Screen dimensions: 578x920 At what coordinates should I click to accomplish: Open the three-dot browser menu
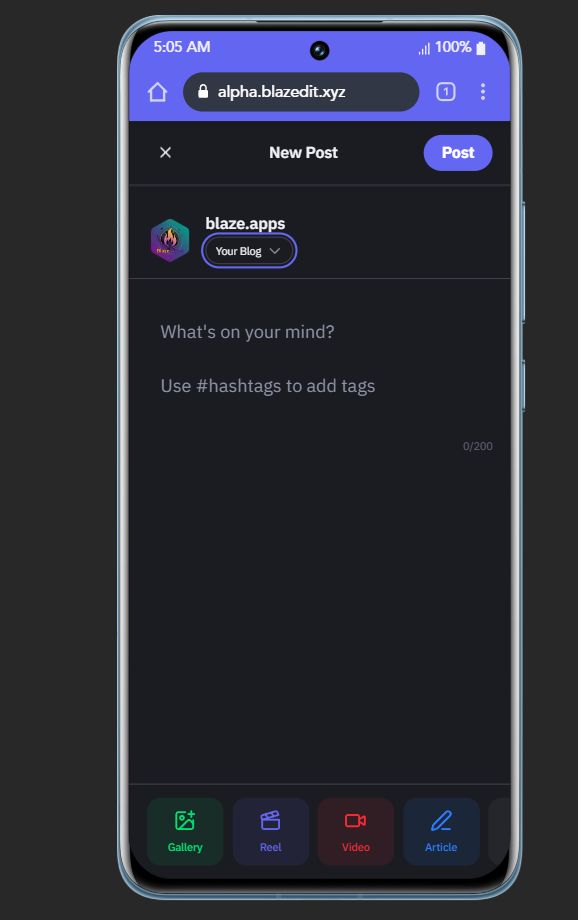pos(482,92)
